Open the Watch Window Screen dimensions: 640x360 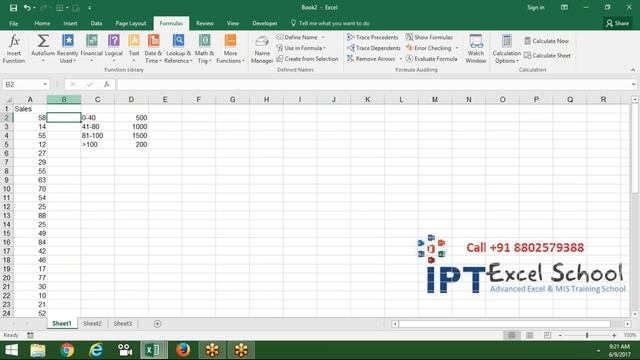(476, 49)
